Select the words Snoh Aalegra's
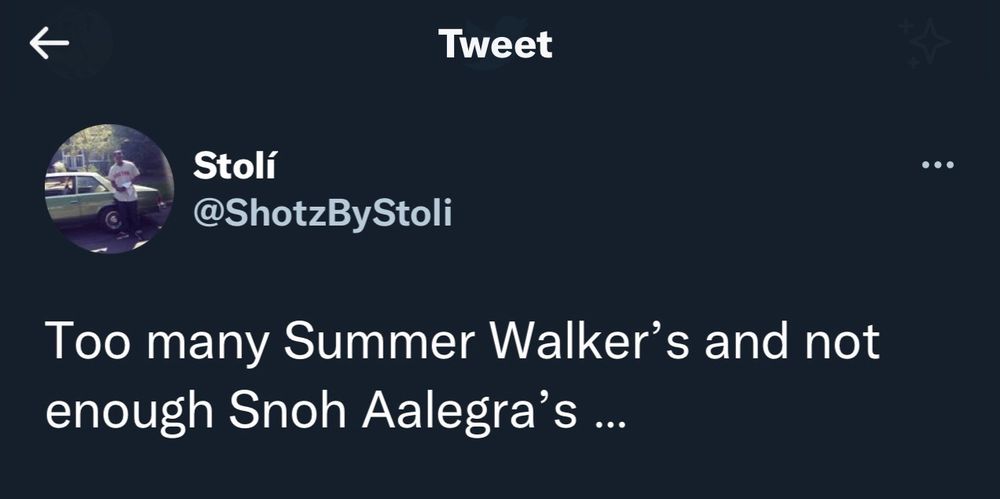 pos(402,412)
